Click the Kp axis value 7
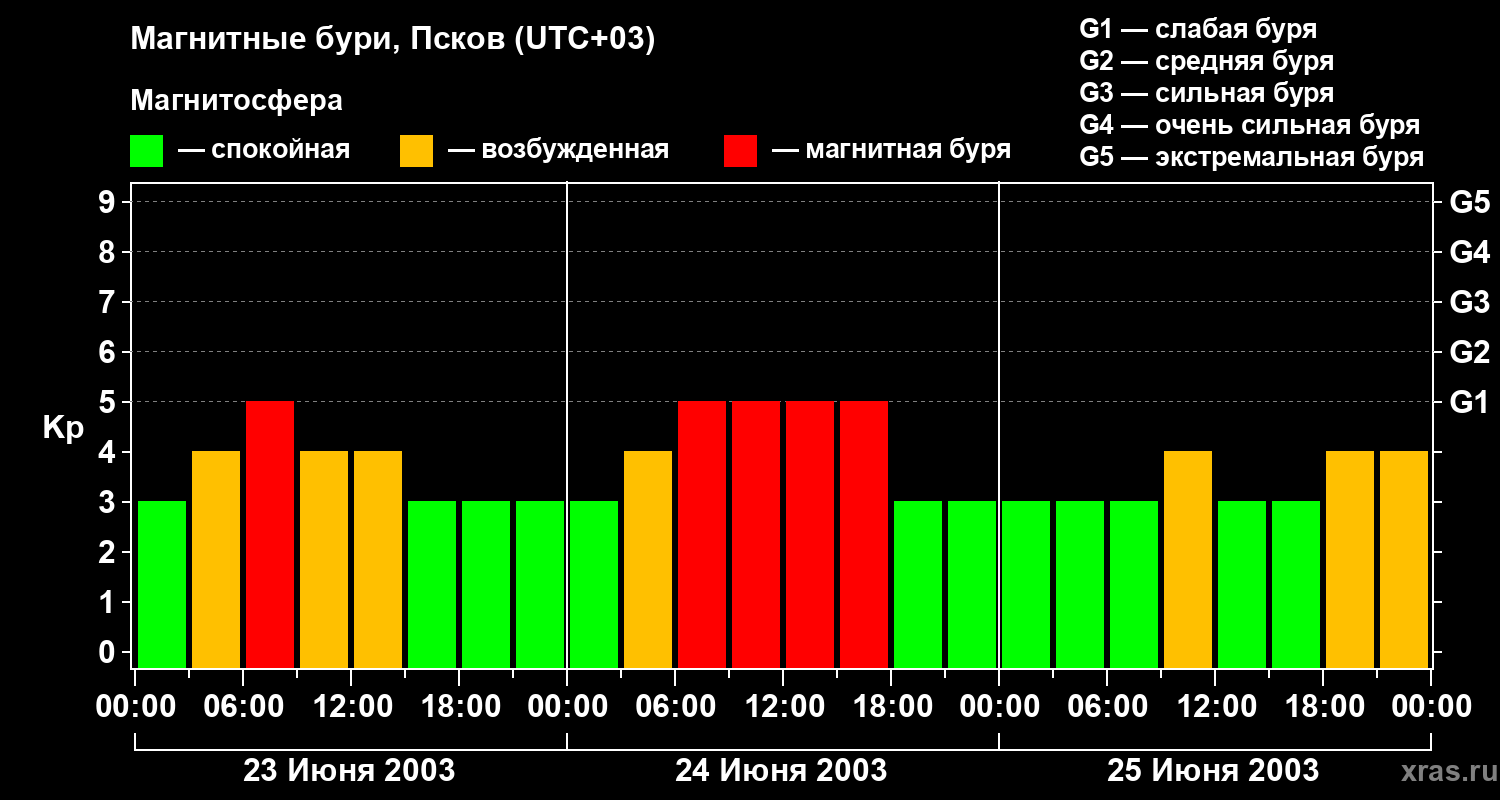The image size is (1500, 800). click(x=109, y=302)
